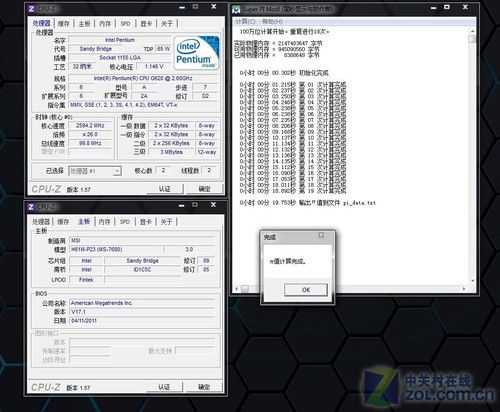Minimize the CPU-Z mainboard window
The height and width of the screenshot is (412, 500).
click(x=182, y=205)
